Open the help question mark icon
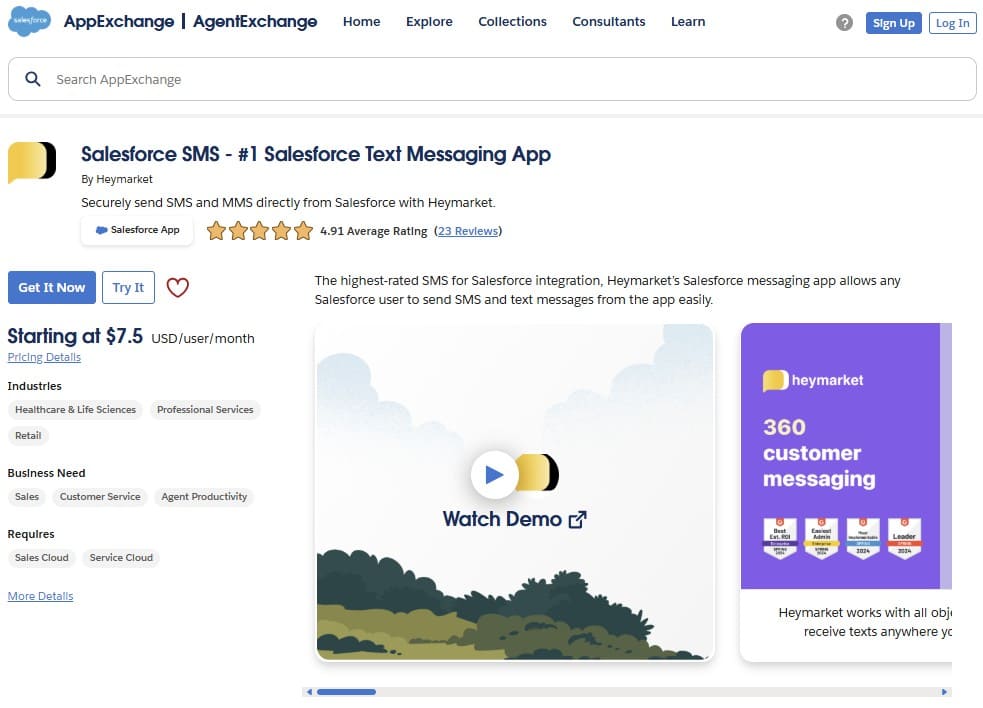Image resolution: width=983 pixels, height=708 pixels. coord(844,23)
